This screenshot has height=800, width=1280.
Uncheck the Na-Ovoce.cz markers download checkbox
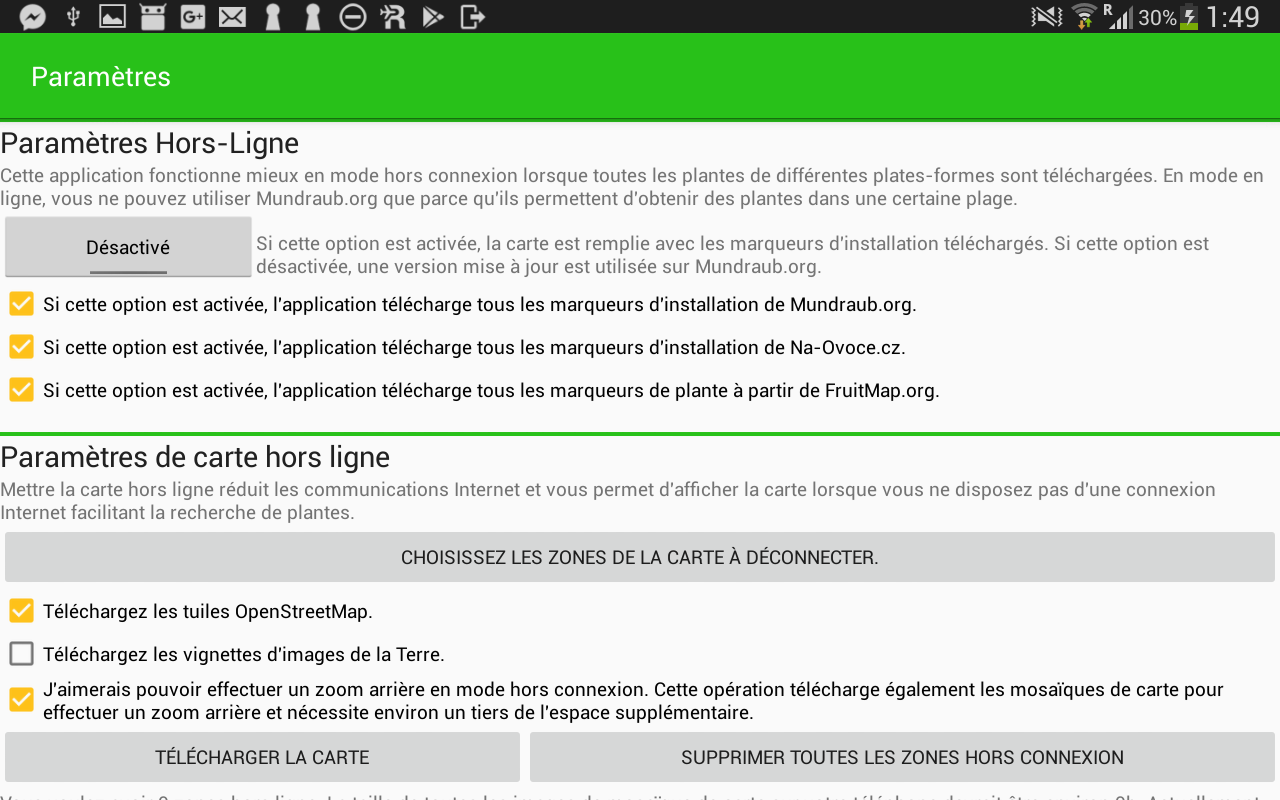click(22, 347)
